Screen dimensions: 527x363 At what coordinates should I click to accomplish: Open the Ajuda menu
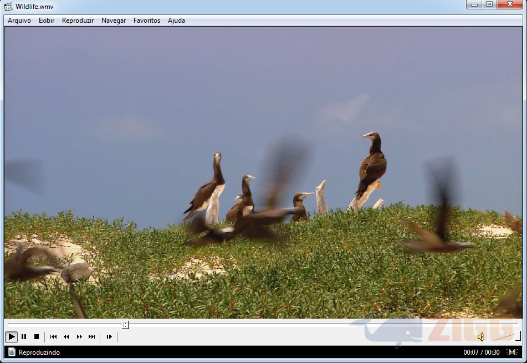click(176, 21)
